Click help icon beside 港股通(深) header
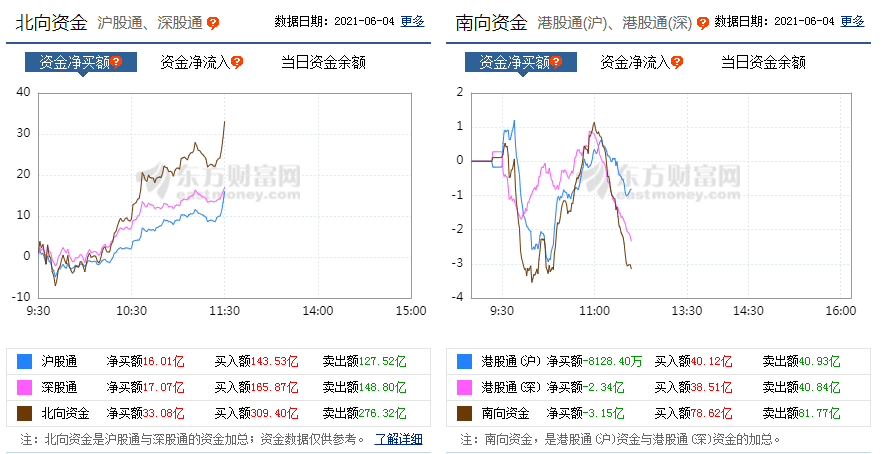 (x=702, y=23)
